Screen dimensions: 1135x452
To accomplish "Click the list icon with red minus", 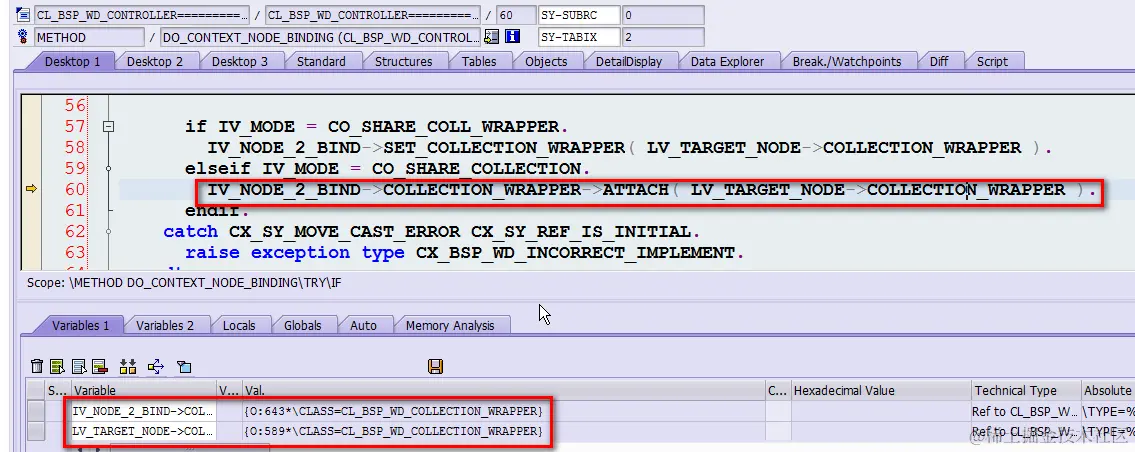I will pyautogui.click(x=100, y=367).
